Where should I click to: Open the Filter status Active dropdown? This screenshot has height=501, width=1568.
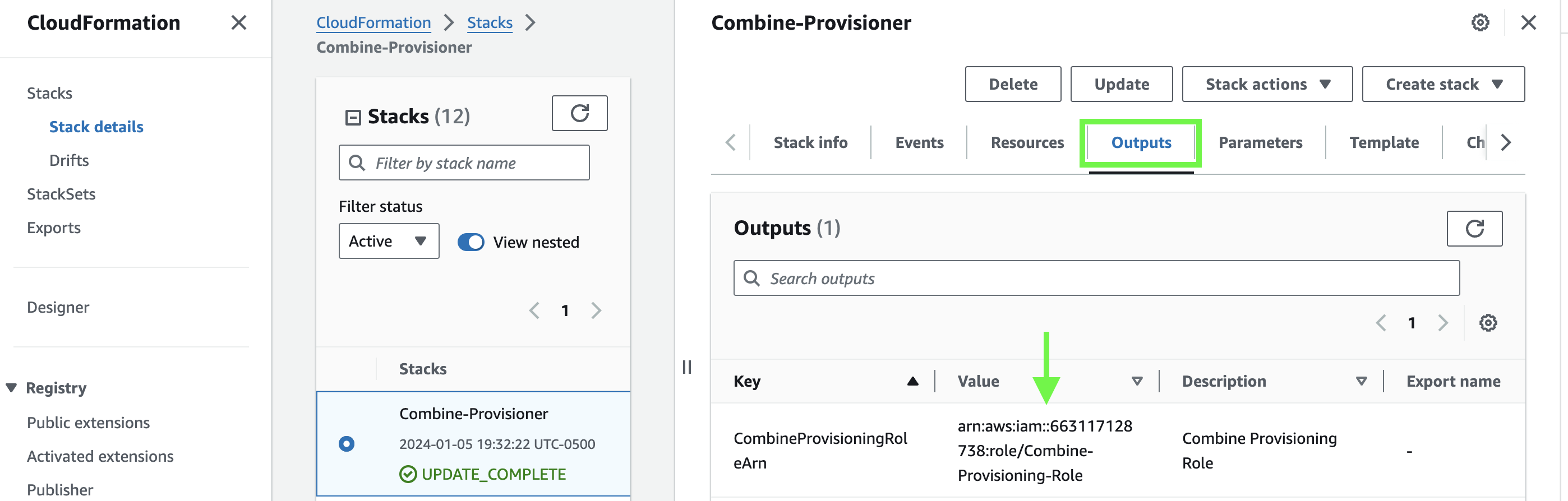(388, 242)
